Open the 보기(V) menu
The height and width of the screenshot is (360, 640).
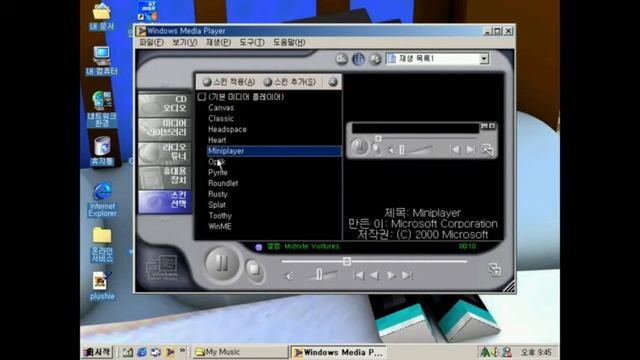point(184,42)
